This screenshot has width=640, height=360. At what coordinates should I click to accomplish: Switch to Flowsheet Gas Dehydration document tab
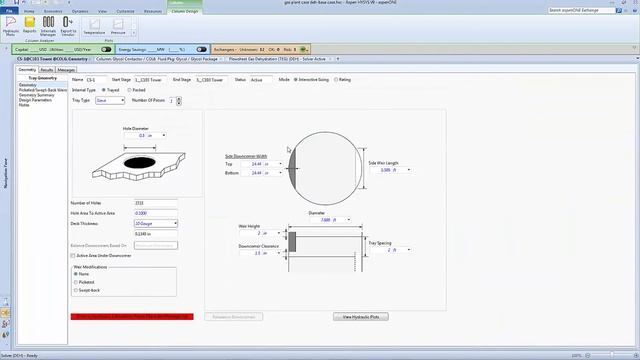click(x=277, y=59)
